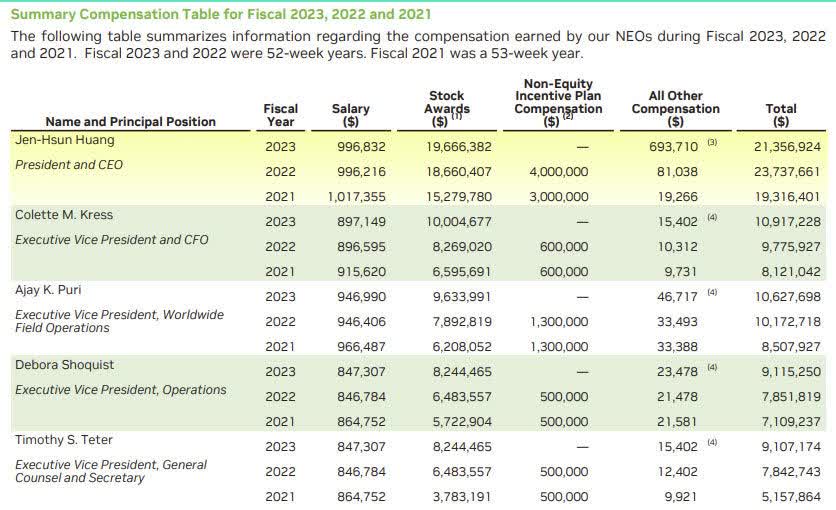
Task: Click the Non-Equity Incentive Plan Compensation header
Action: coord(558,102)
